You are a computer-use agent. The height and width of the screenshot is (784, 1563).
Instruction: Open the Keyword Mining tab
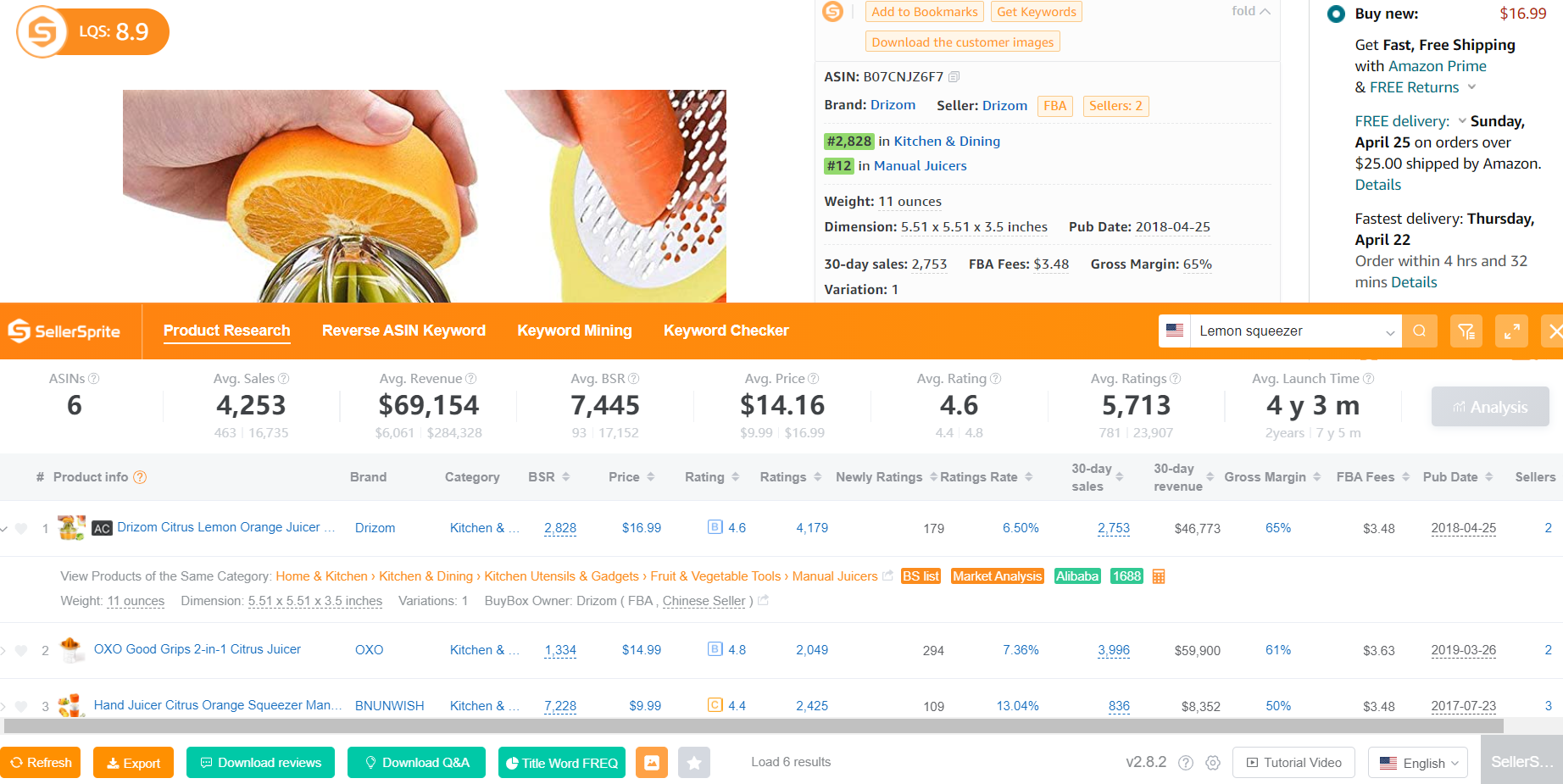575,331
